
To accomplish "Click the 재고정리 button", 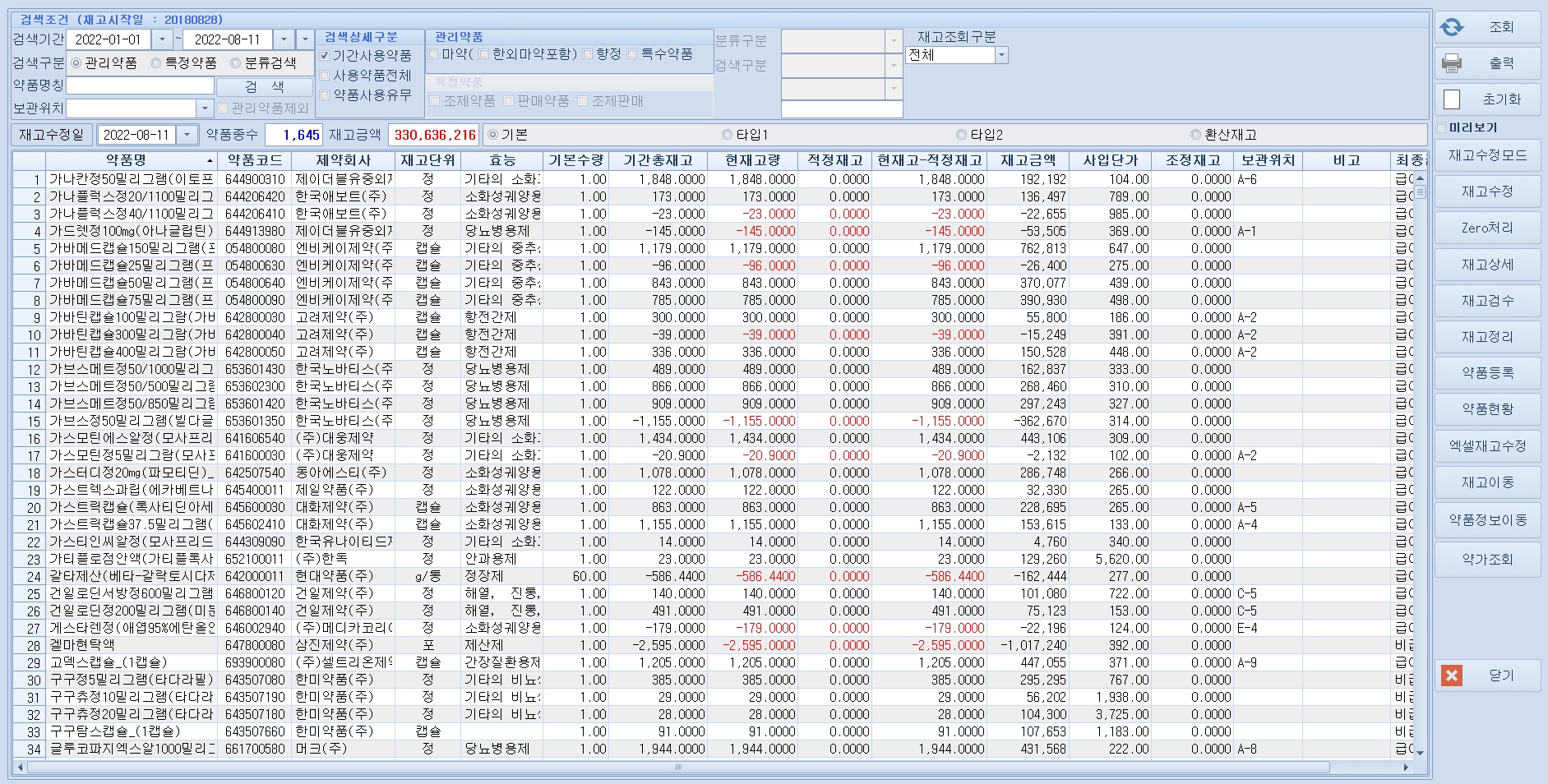I will tap(1487, 337).
